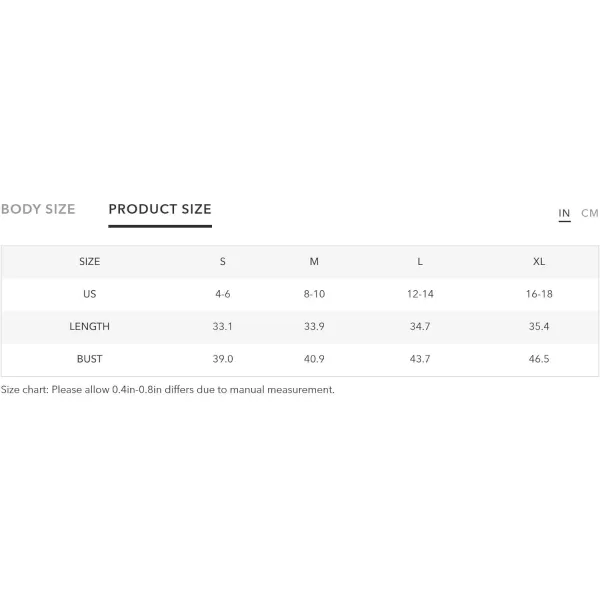Click bust value 46.5
600x600 pixels.
539,359
